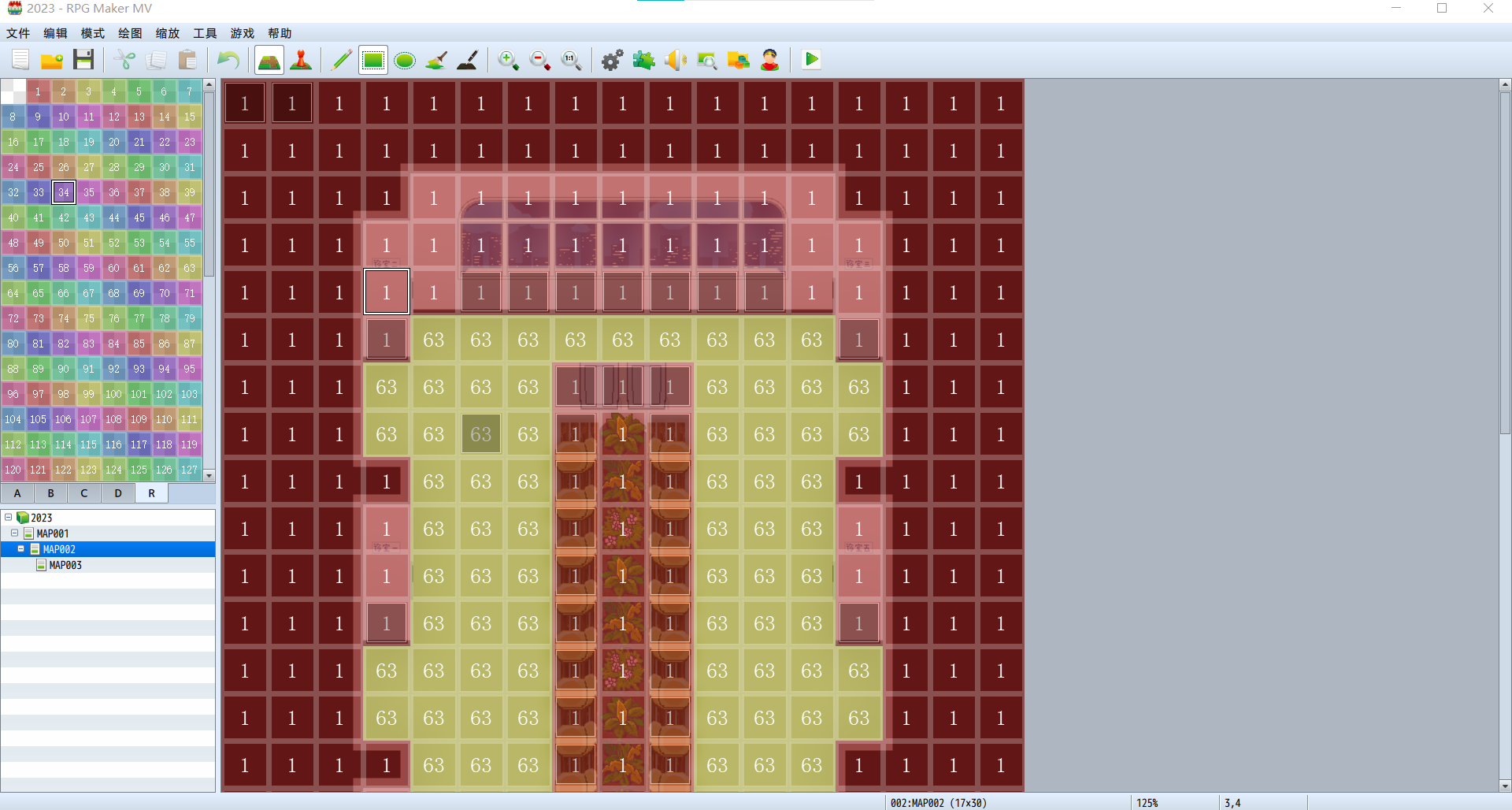
Task: Click the map vertical scrollbar thumb
Action: point(1505,263)
